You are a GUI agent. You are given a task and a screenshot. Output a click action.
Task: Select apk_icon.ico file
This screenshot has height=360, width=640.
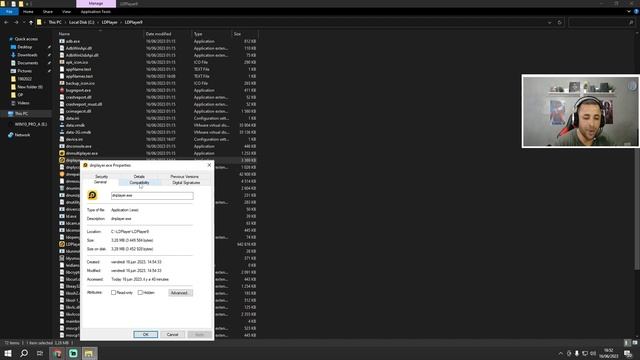point(77,62)
